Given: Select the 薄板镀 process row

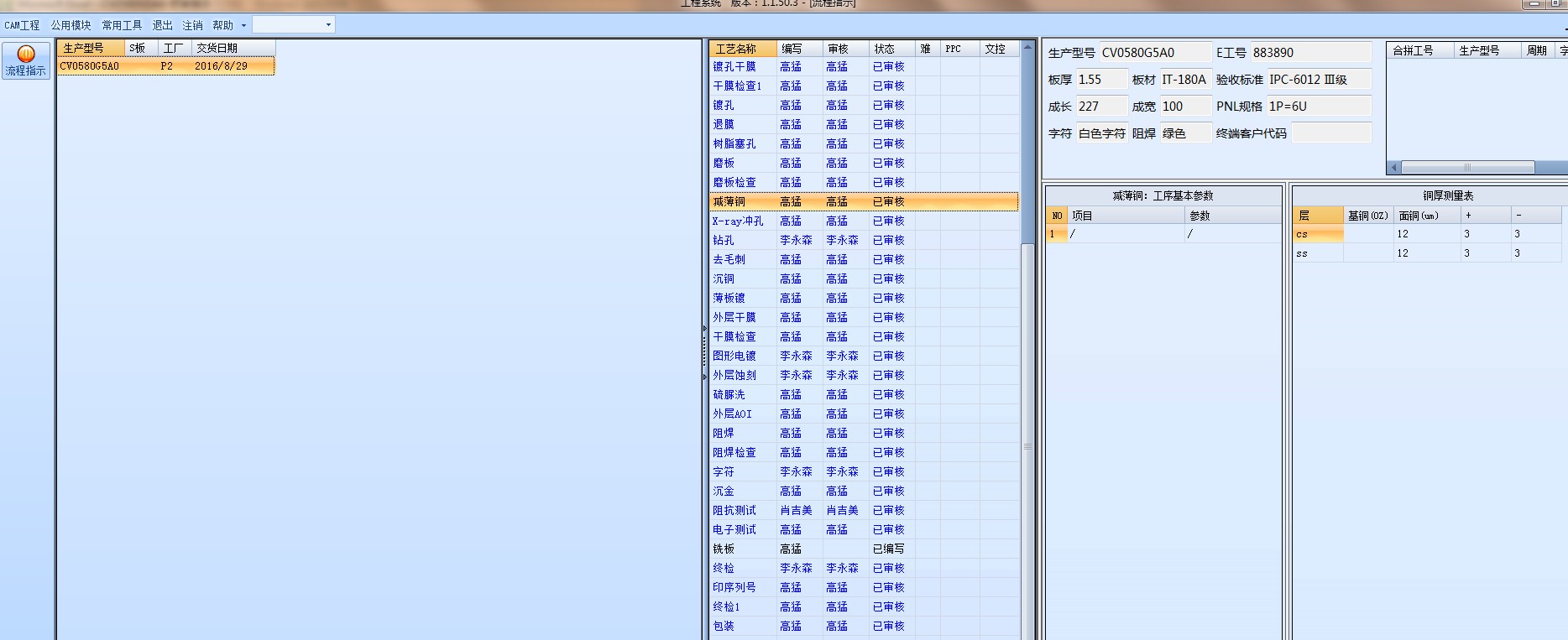Looking at the screenshot, I should pos(864,298).
